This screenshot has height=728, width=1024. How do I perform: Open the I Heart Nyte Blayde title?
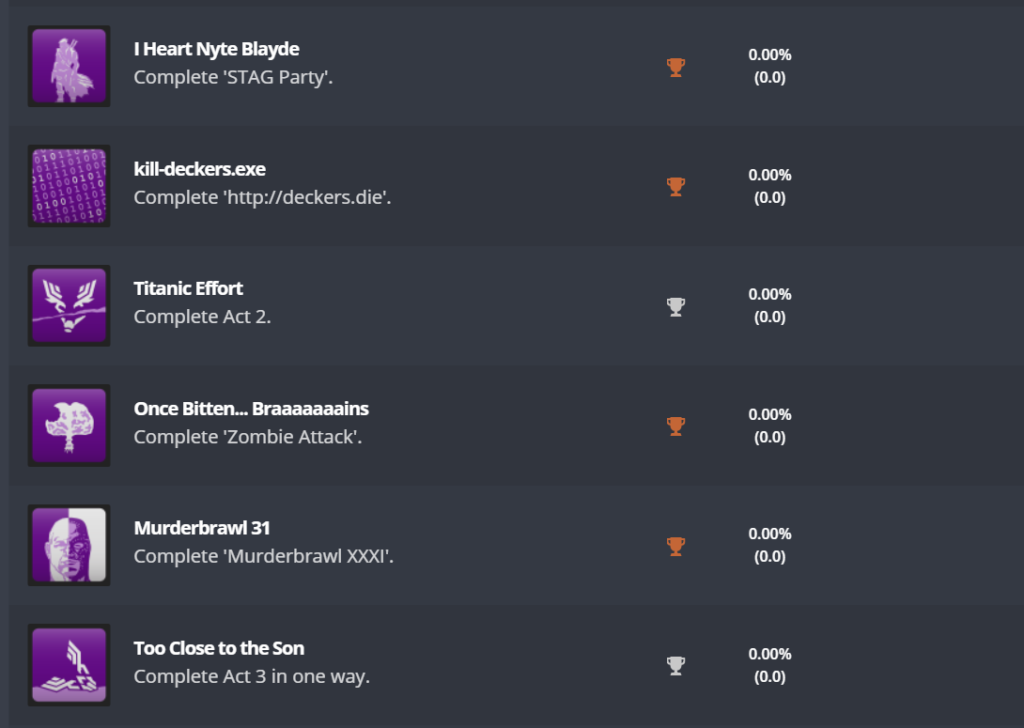216,49
